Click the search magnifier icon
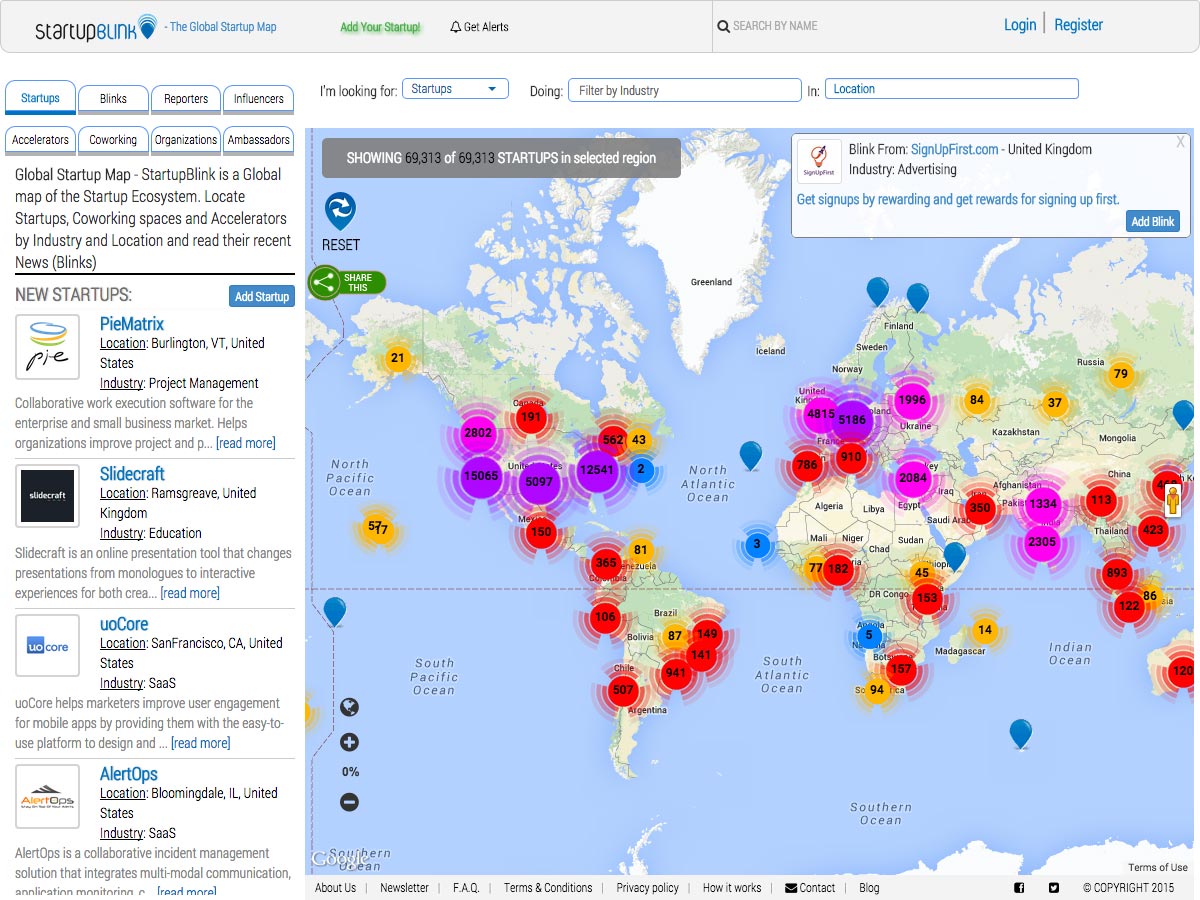 pos(723,27)
